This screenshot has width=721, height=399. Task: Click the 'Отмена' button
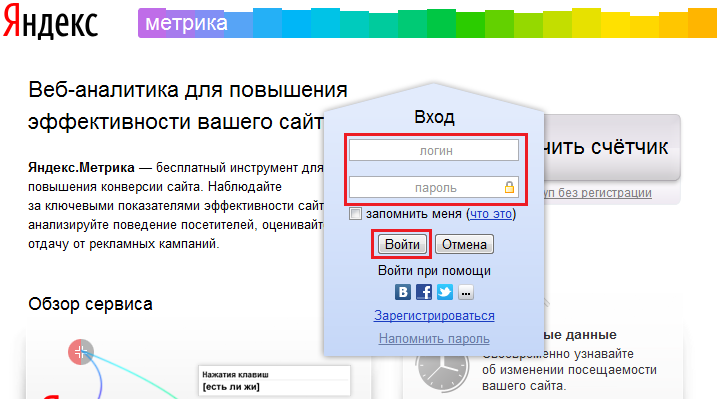click(x=464, y=244)
